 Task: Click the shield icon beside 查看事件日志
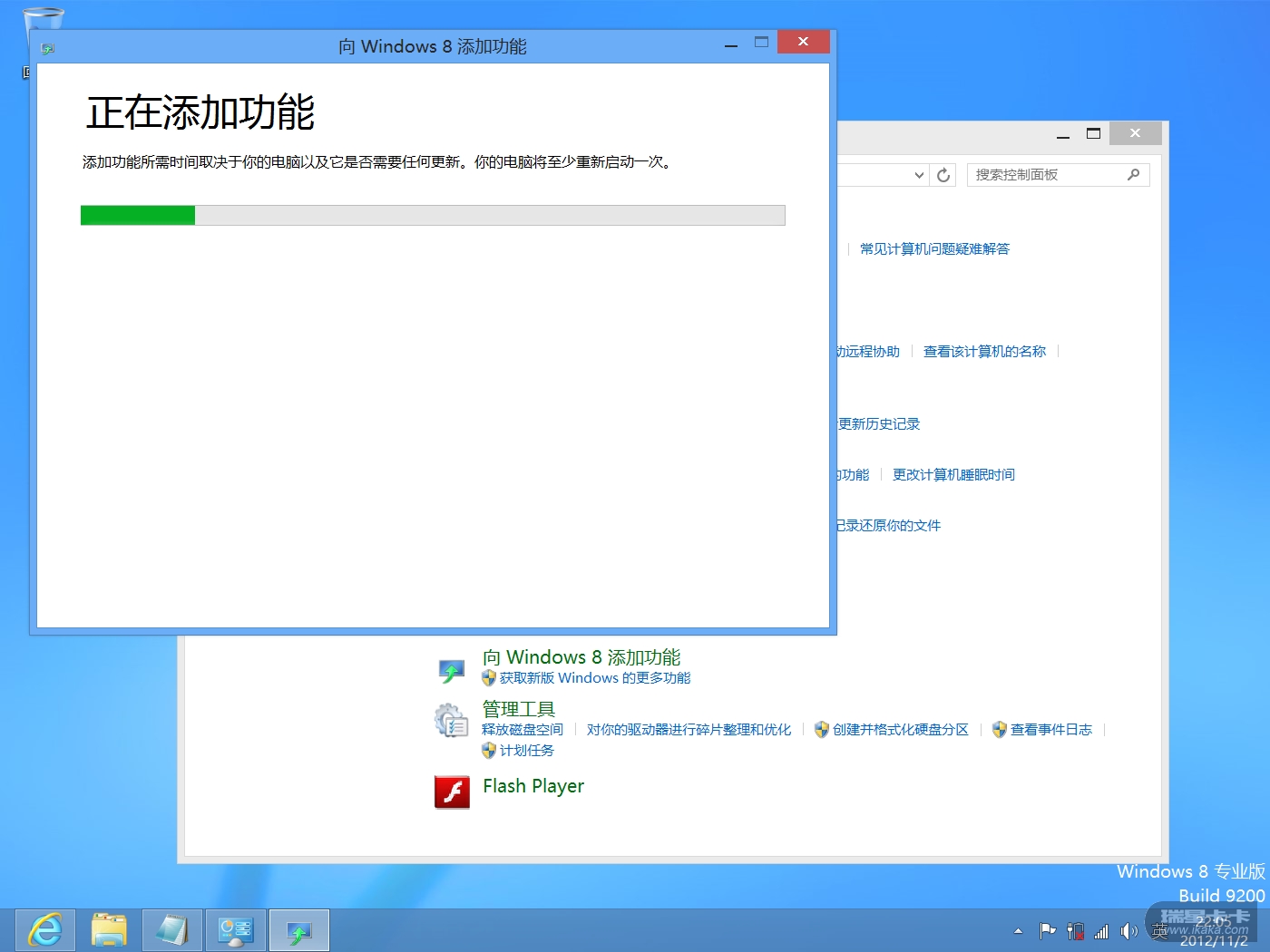pyautogui.click(x=1000, y=730)
